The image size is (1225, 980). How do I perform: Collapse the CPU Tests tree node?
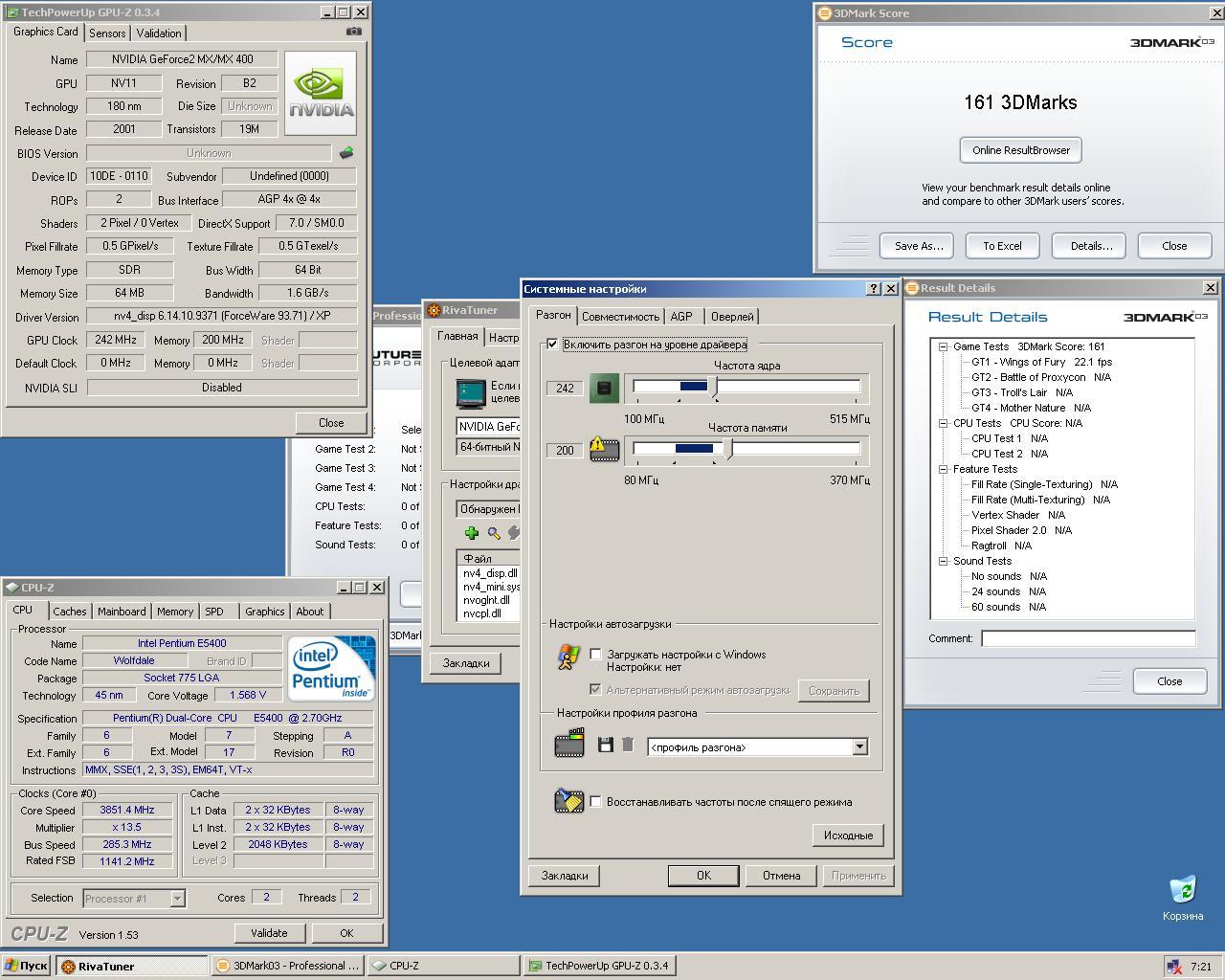pos(943,423)
